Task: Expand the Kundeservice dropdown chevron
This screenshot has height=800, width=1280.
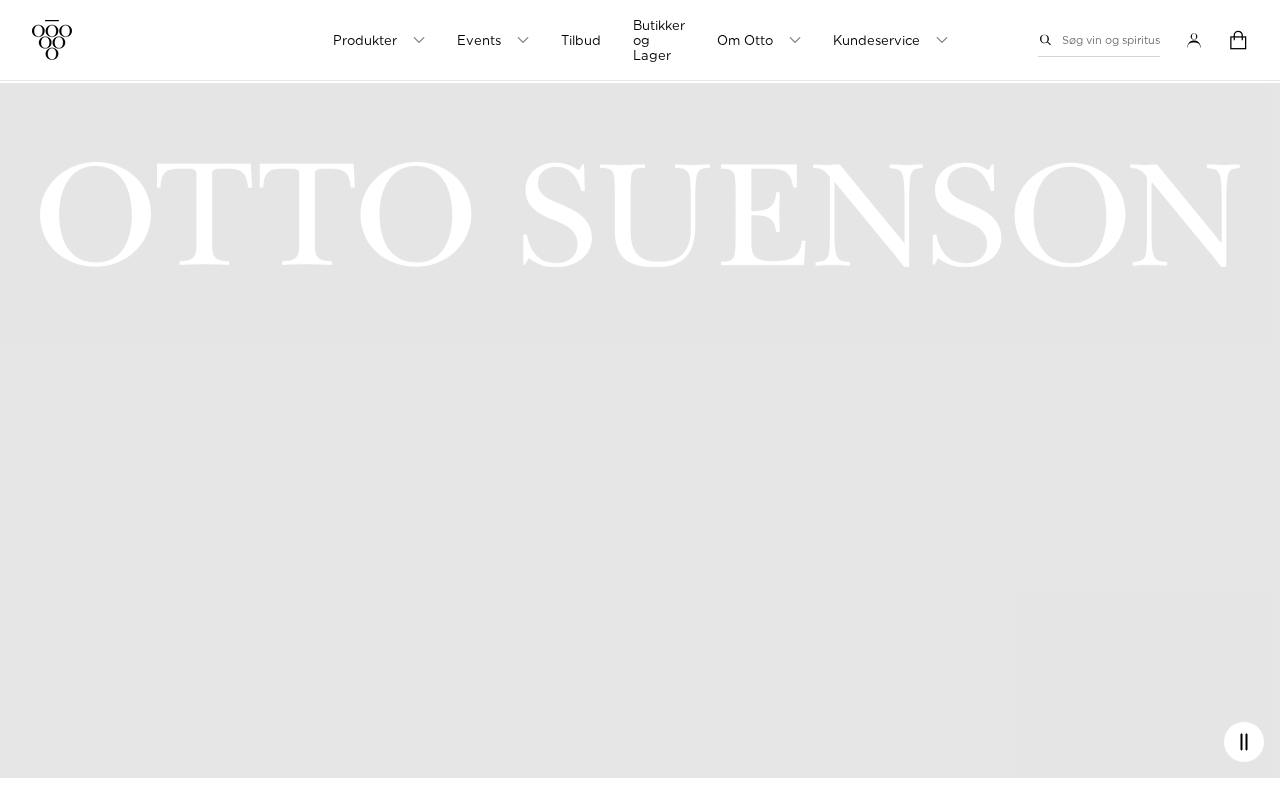Action: tap(942, 40)
